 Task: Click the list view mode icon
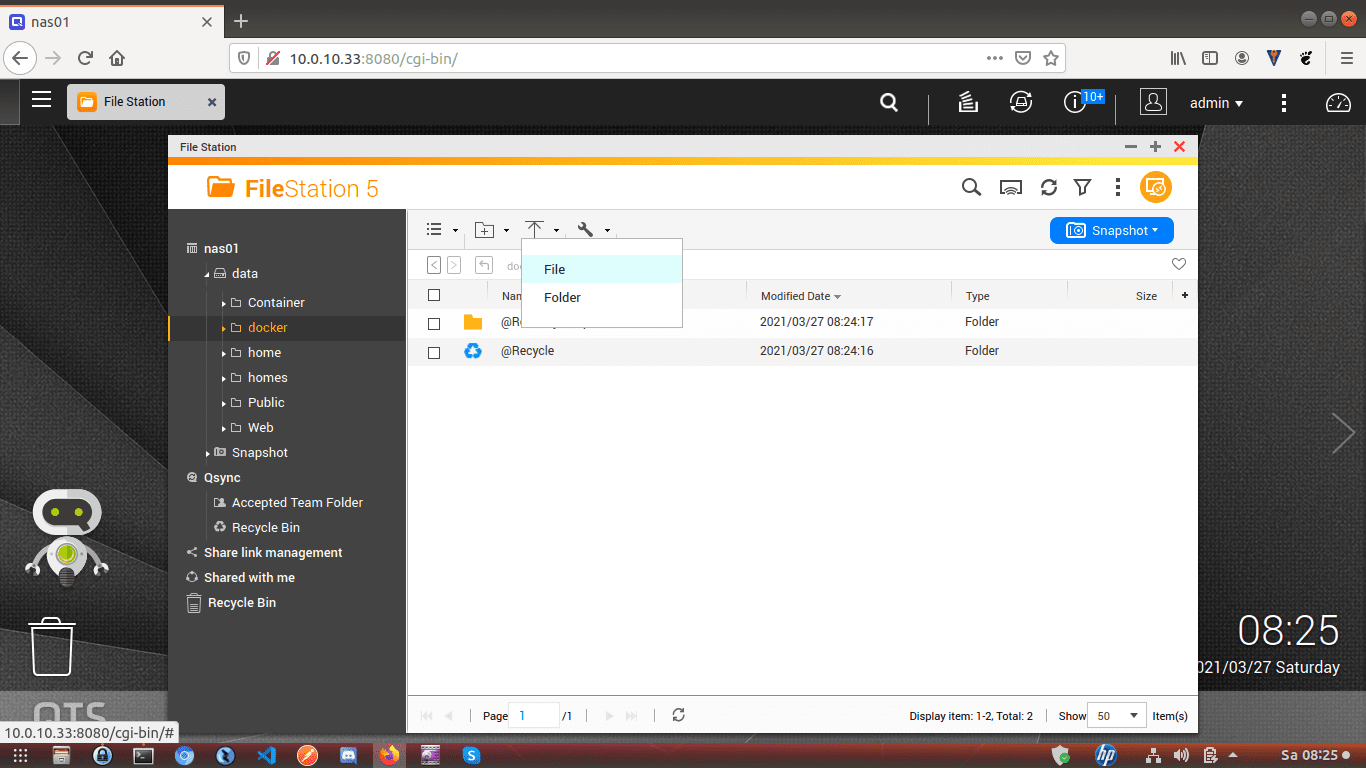coord(434,229)
